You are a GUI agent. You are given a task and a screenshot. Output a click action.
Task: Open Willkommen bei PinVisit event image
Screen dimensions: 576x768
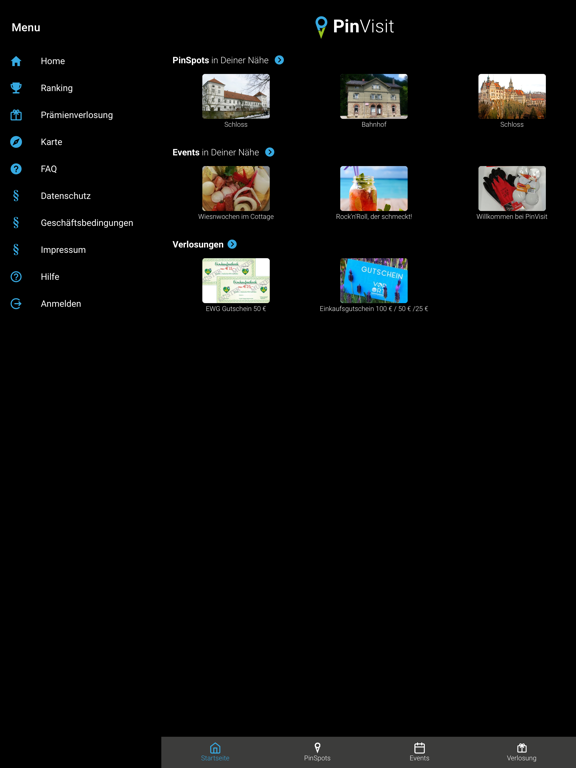pyautogui.click(x=512, y=189)
